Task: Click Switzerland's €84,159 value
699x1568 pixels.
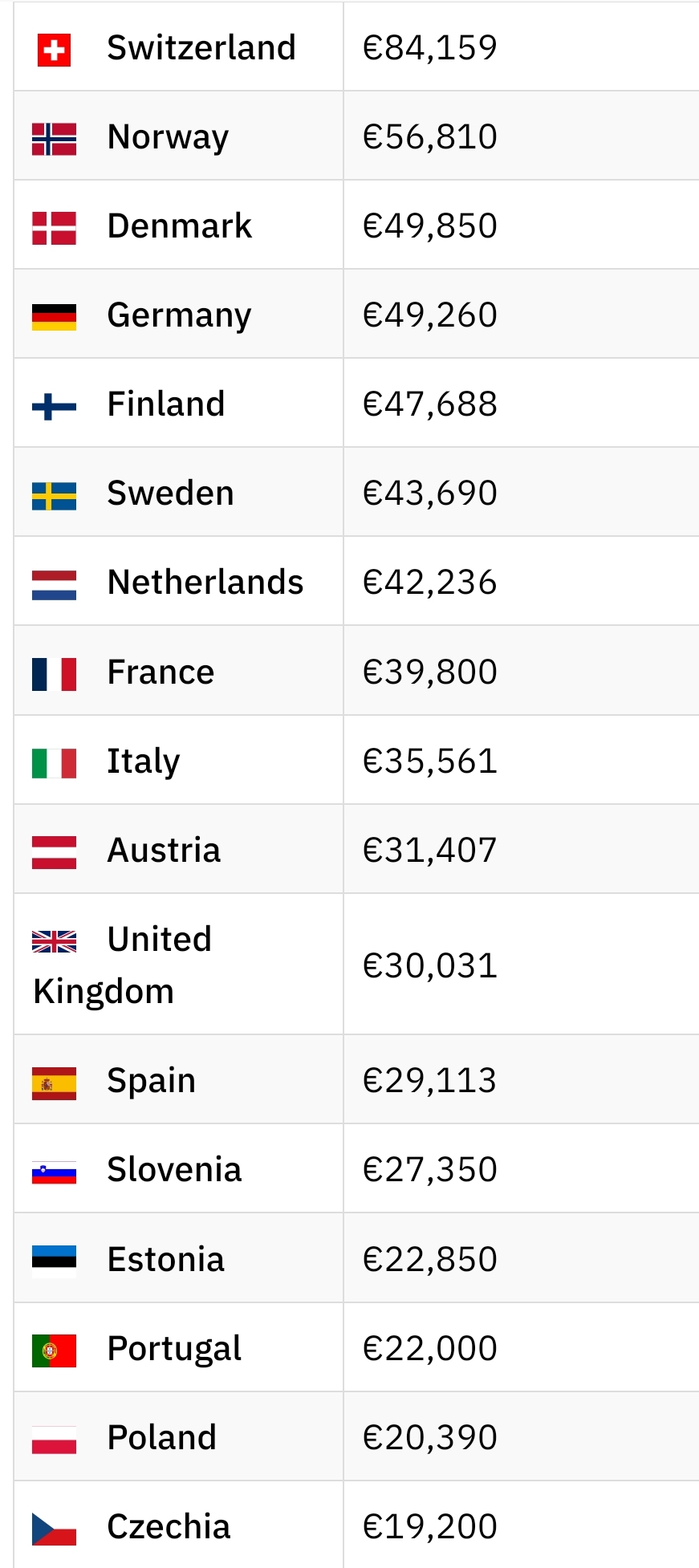Action: [430, 47]
